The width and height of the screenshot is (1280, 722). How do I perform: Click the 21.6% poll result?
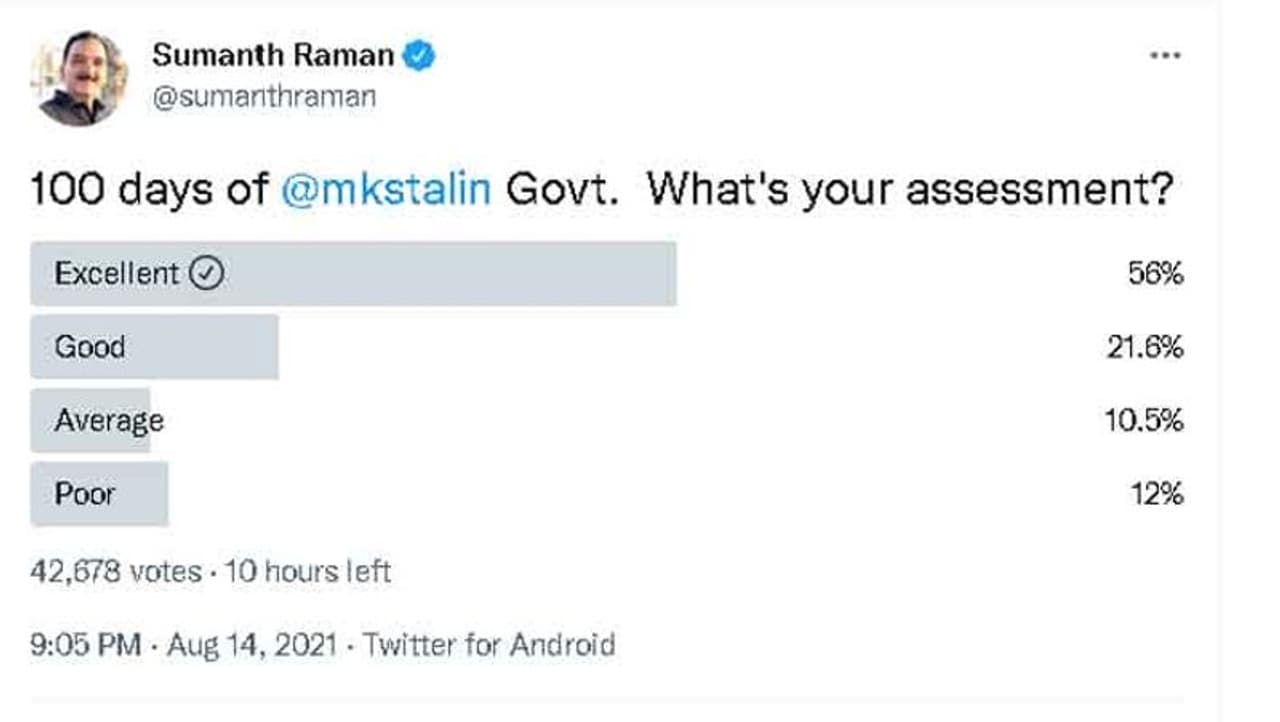point(1145,347)
